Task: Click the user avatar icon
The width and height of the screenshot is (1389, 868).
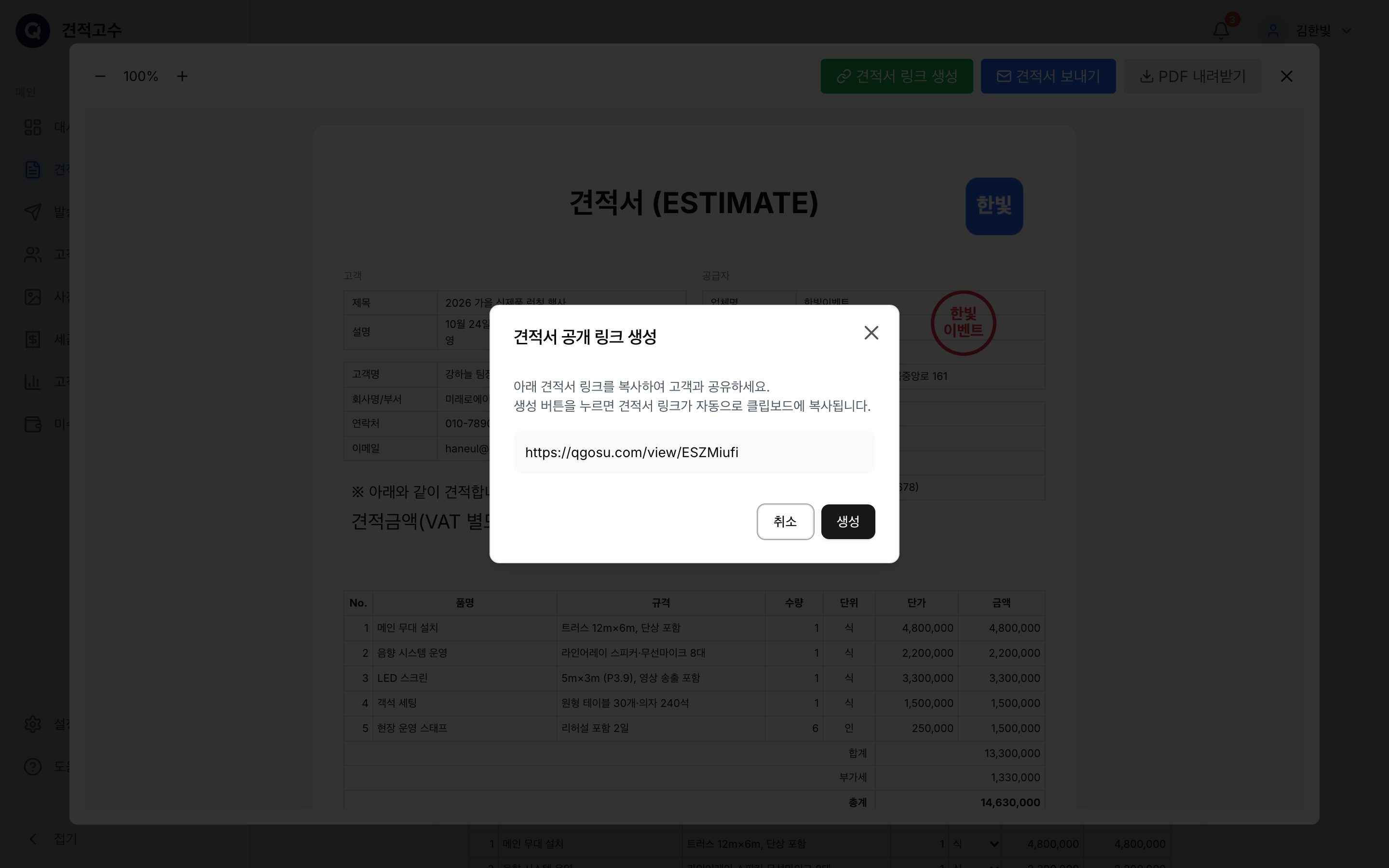Action: click(x=1272, y=30)
